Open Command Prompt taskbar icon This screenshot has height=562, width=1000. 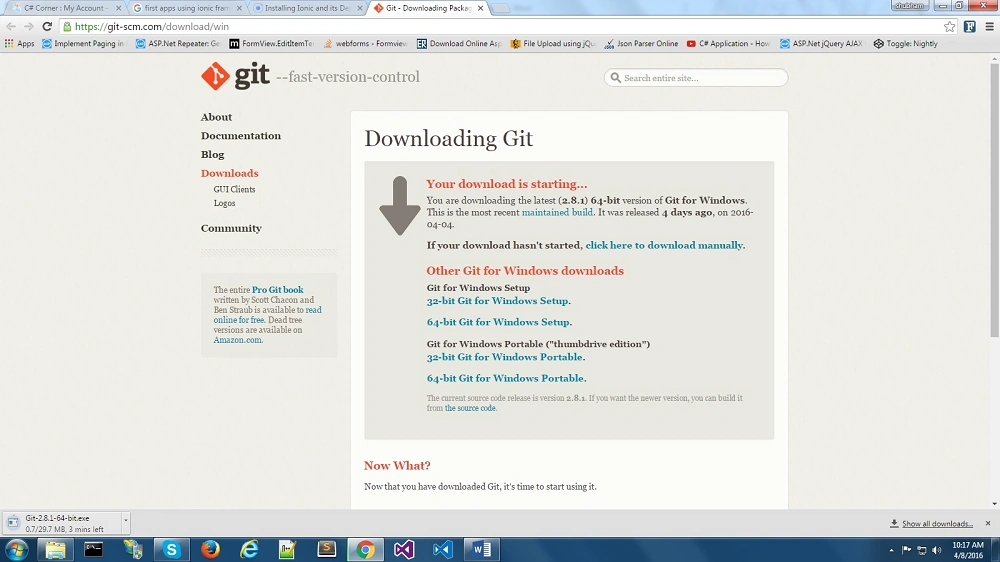94,549
